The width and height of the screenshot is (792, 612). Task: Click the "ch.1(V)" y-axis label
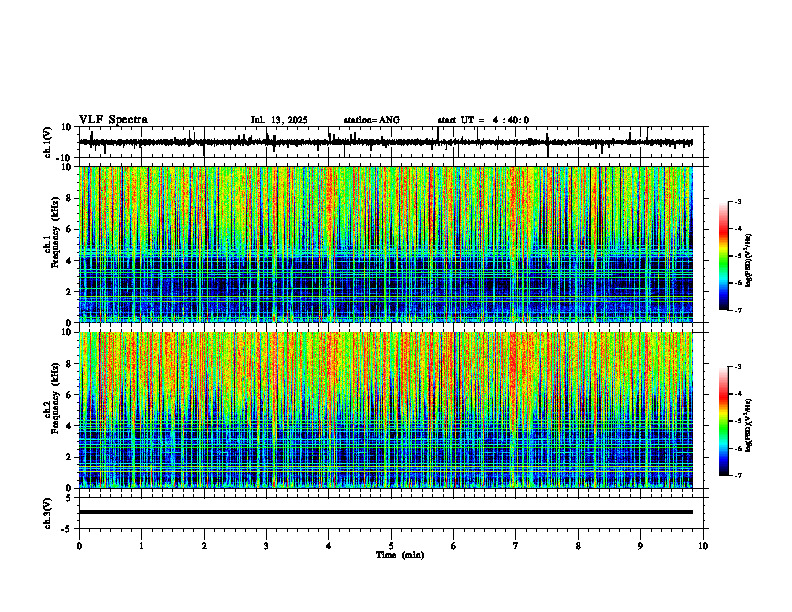click(48, 142)
